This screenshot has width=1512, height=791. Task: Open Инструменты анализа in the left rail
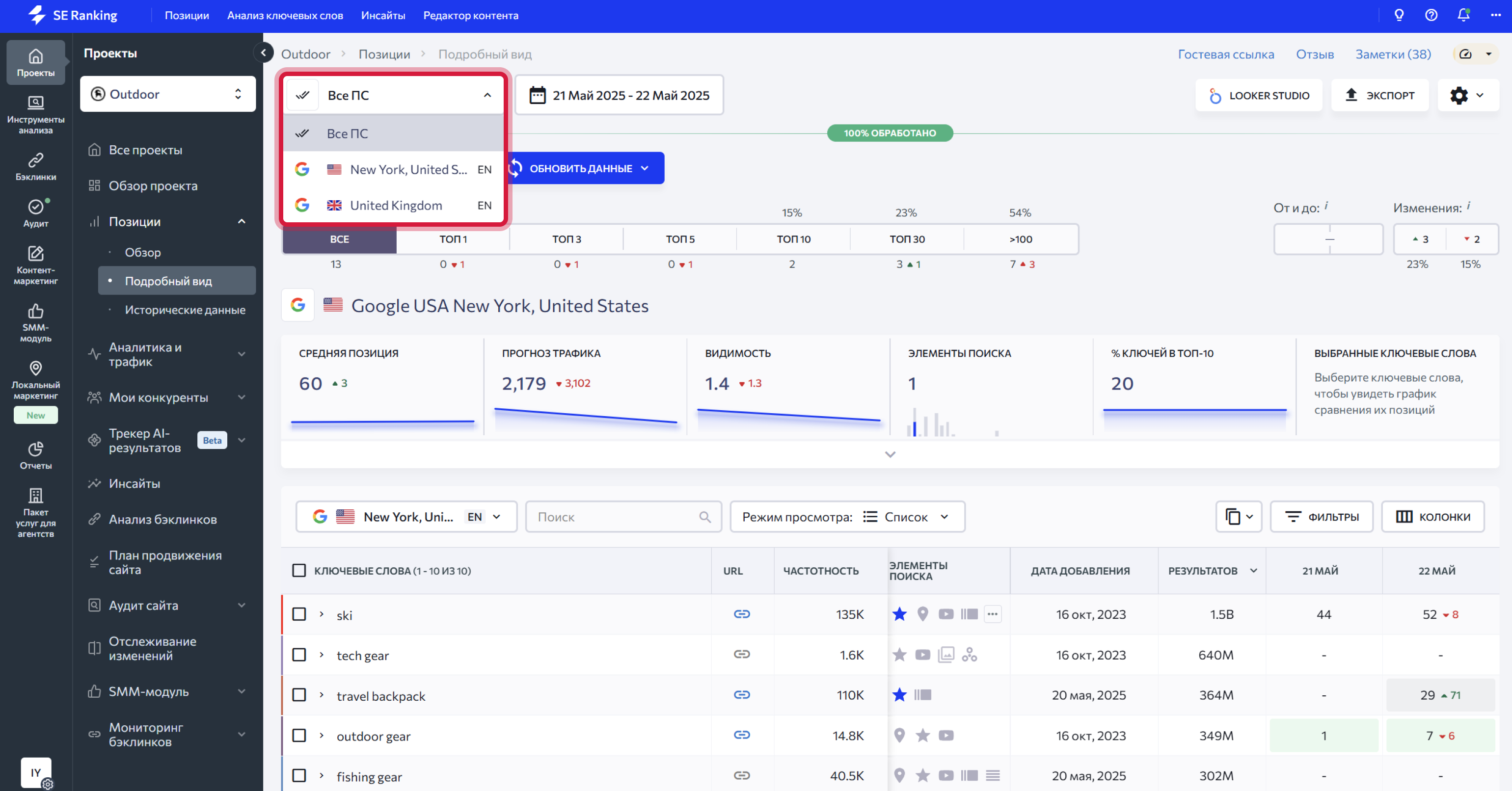click(x=36, y=115)
